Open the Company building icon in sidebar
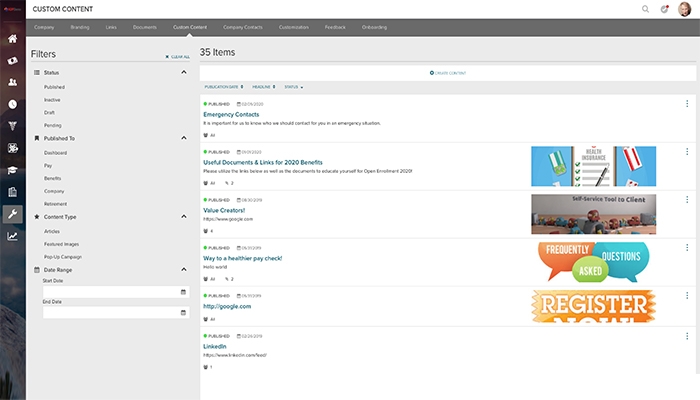This screenshot has height=400, width=700. [12, 192]
